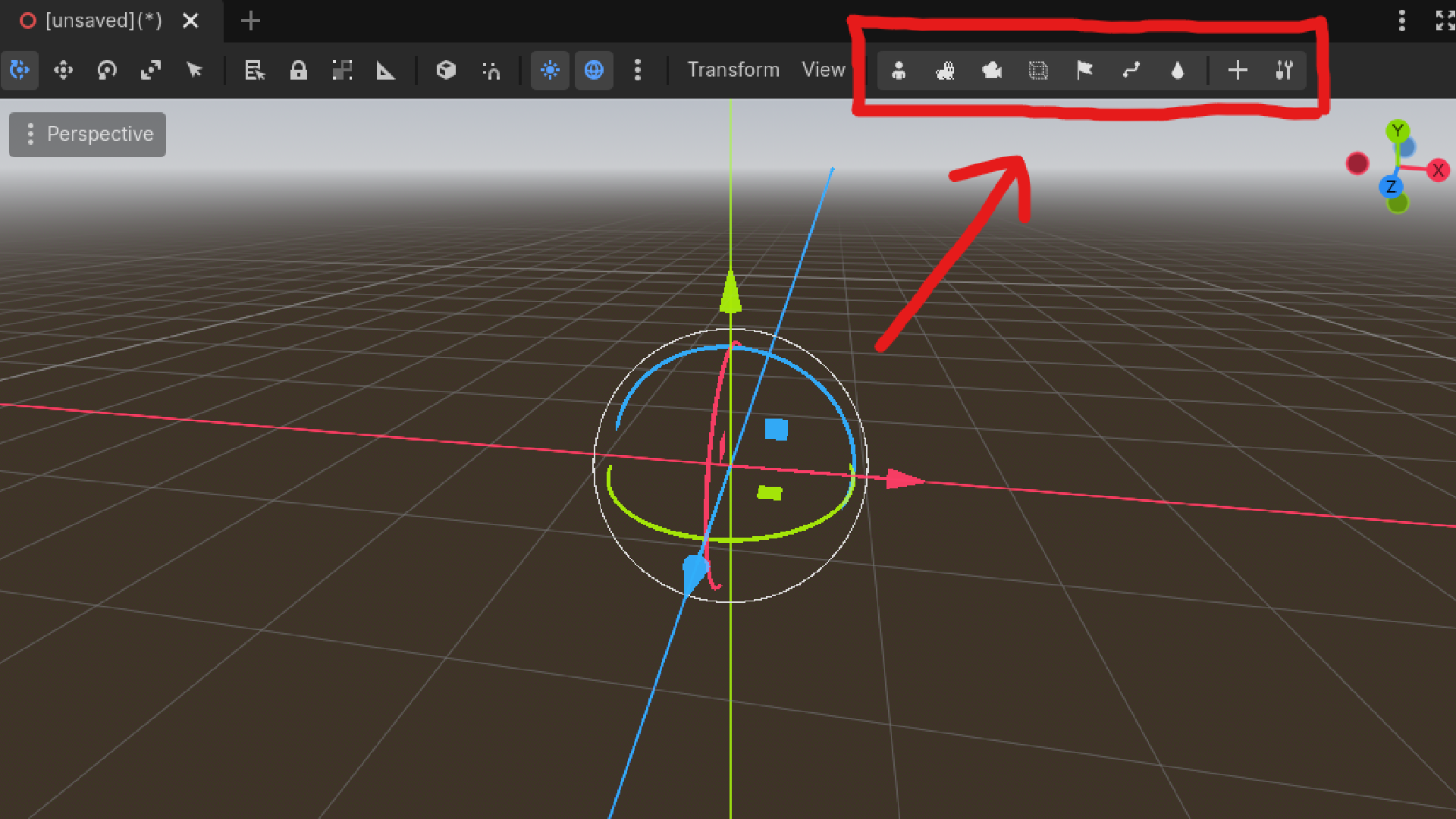Click the shovel and wrench tools icon
This screenshot has height=819, width=1456.
click(1284, 71)
